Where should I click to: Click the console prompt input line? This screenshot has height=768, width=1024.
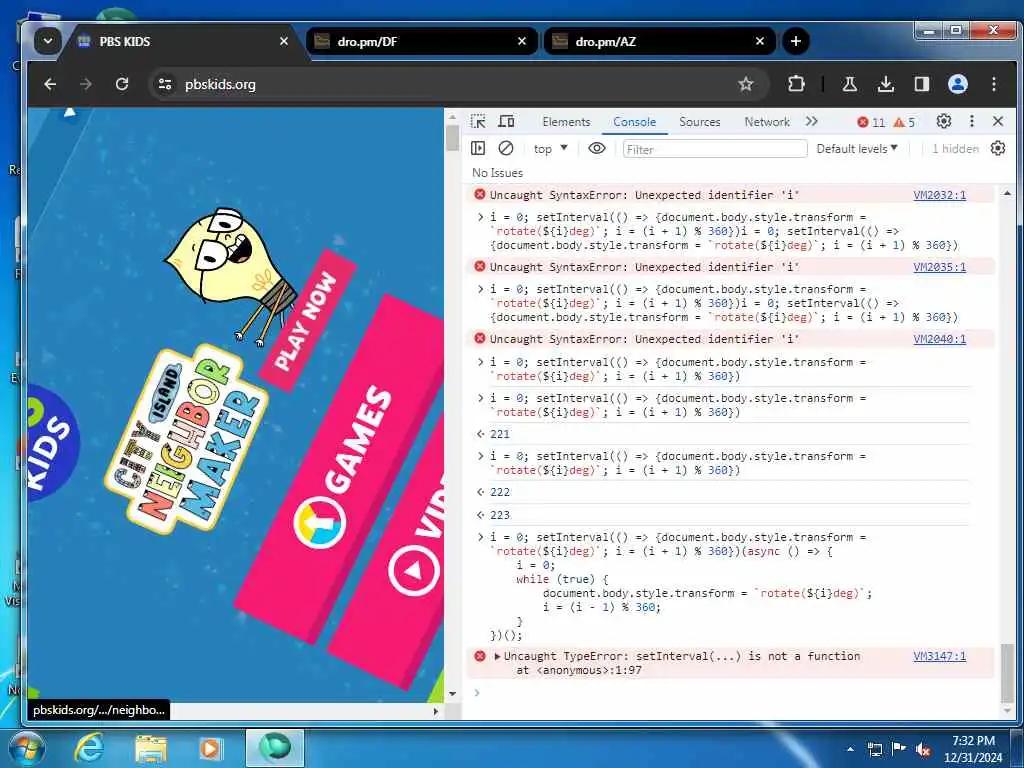[x=731, y=693]
